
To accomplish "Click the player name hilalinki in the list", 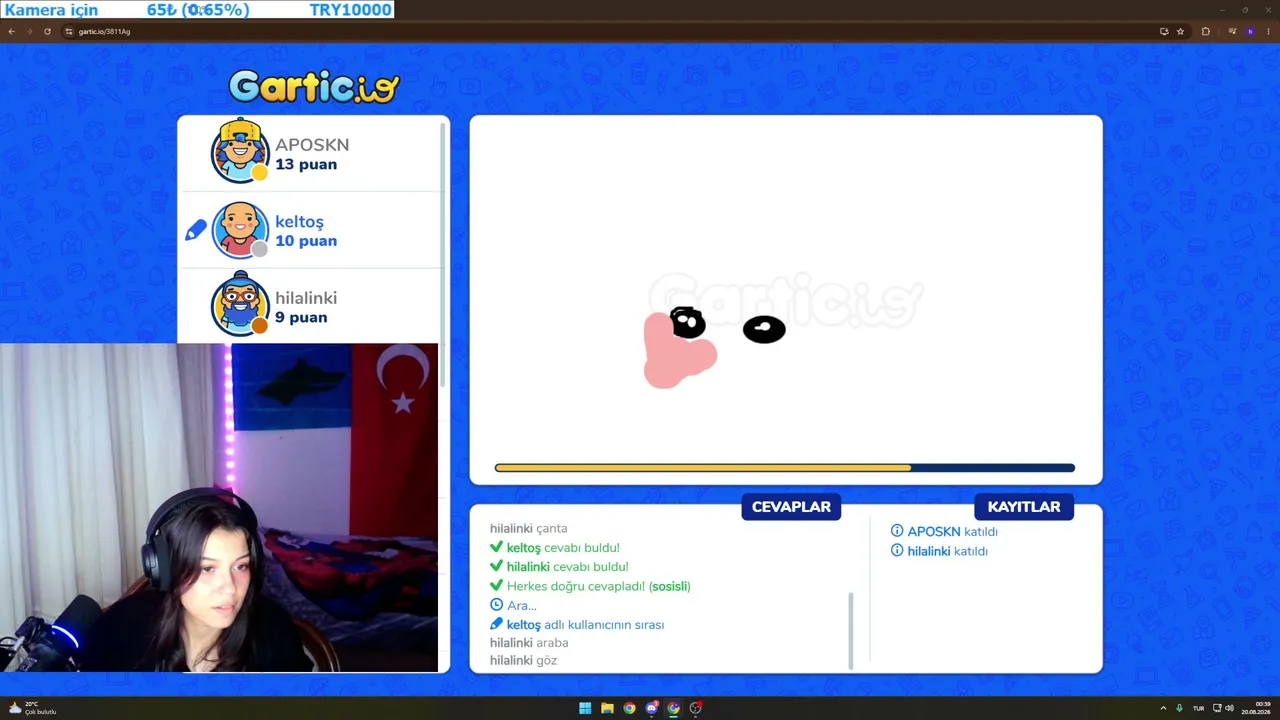I will point(306,298).
